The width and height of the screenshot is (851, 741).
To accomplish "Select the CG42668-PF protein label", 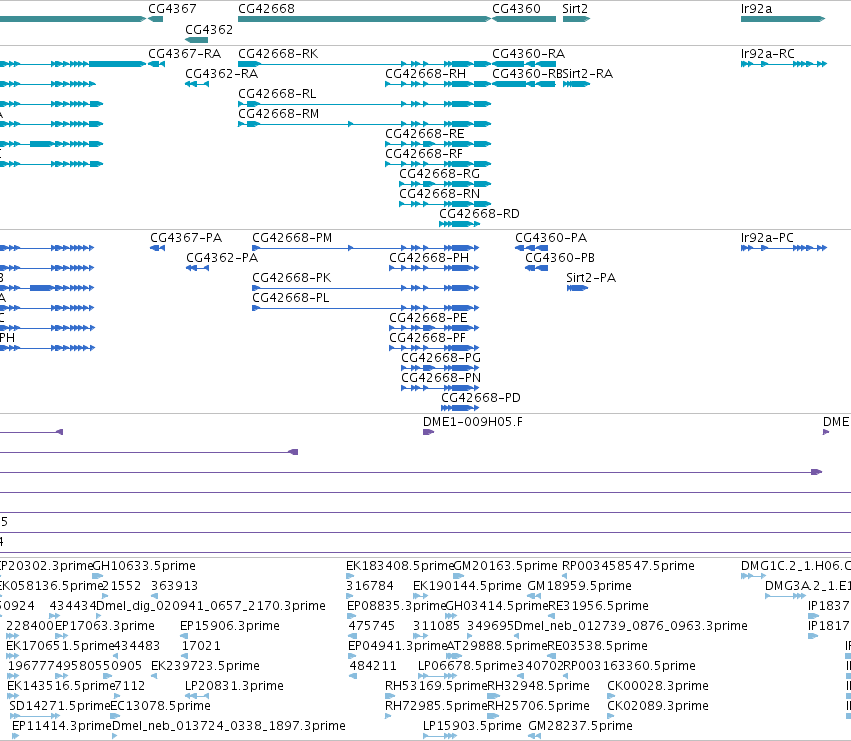I will [x=427, y=338].
